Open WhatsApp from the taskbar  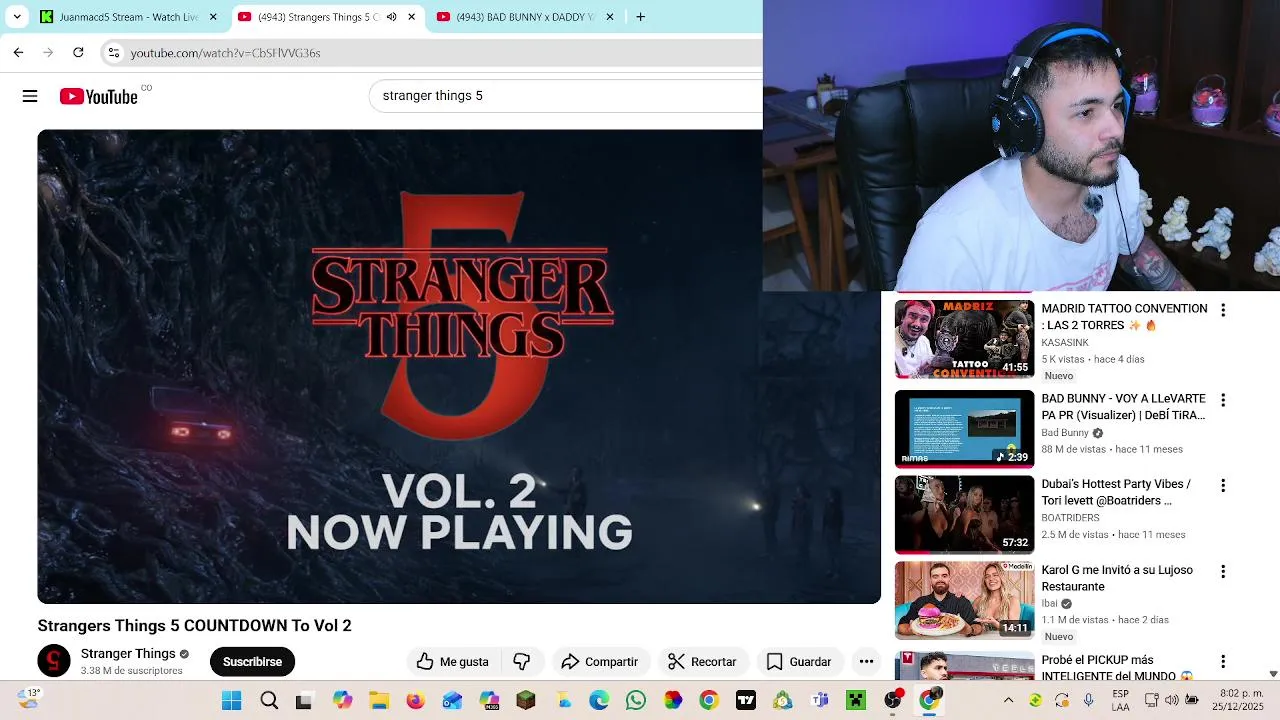[636, 700]
